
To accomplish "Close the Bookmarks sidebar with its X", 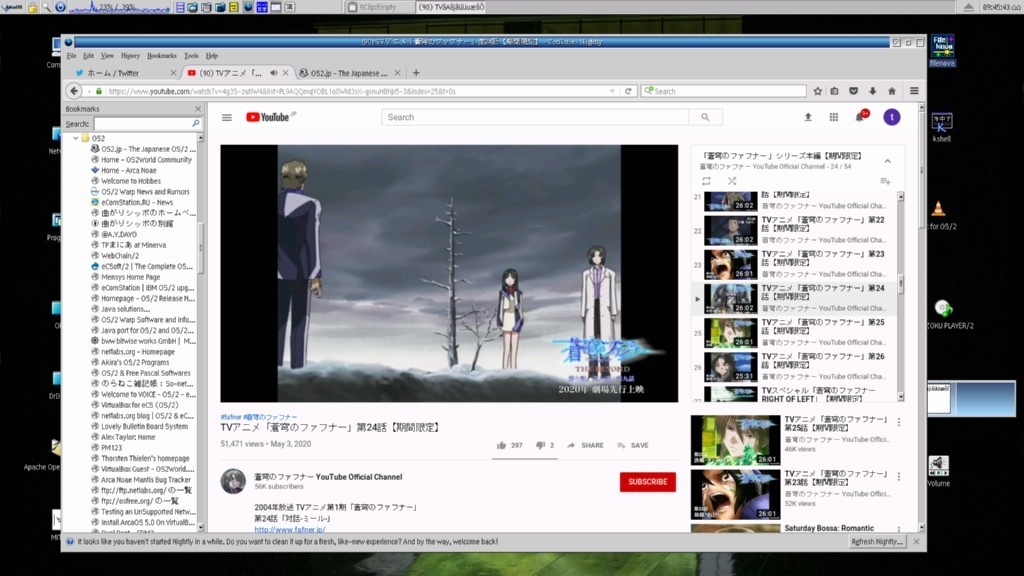I will point(198,109).
